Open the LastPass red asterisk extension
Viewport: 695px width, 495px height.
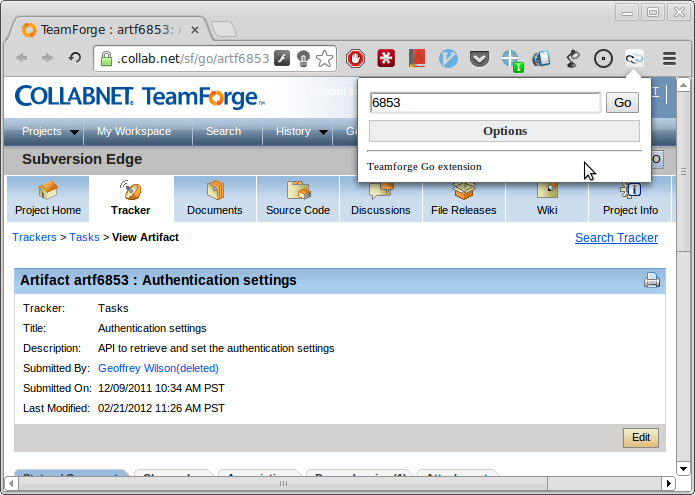point(386,58)
